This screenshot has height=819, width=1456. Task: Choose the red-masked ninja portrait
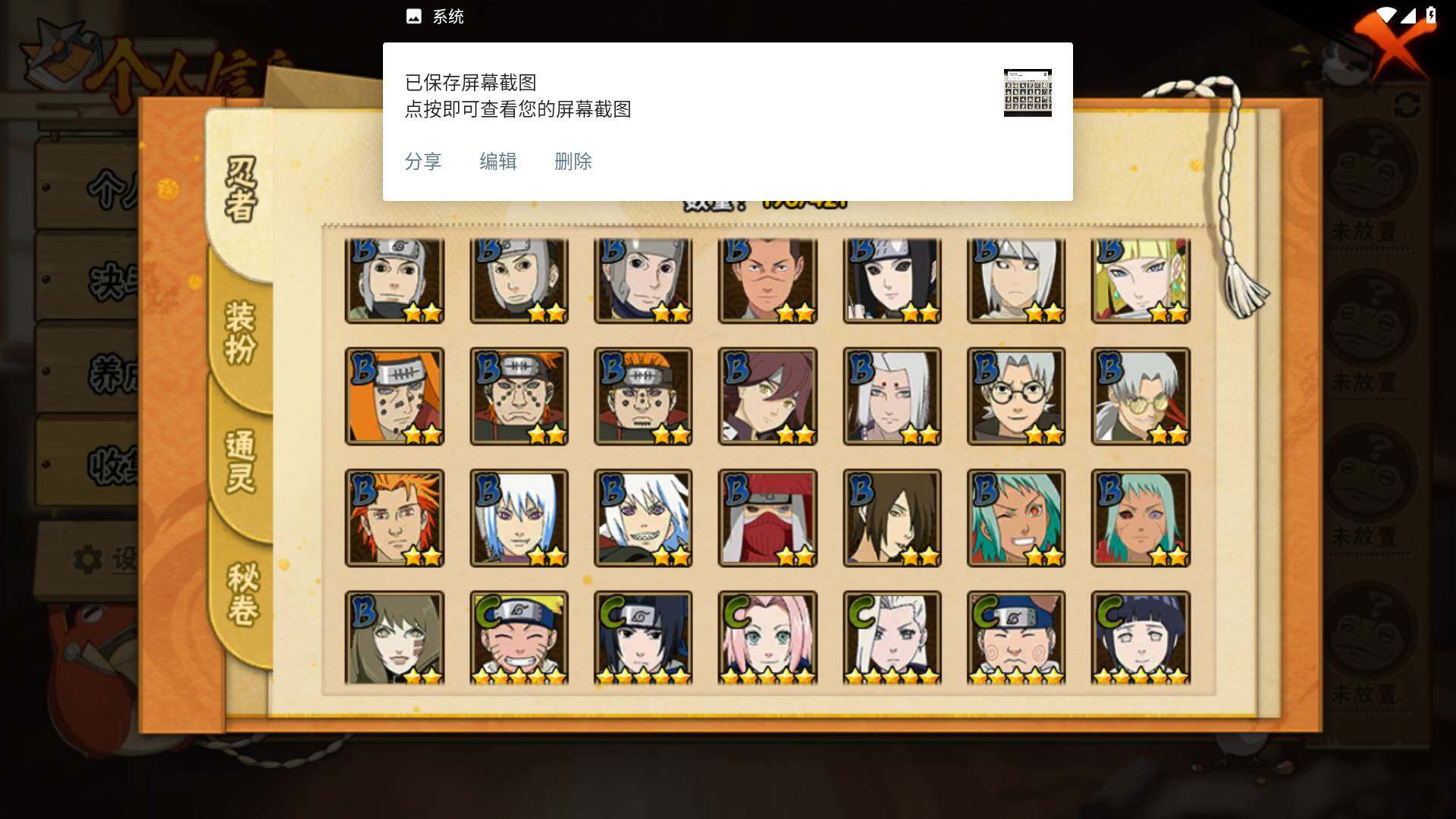(767, 518)
